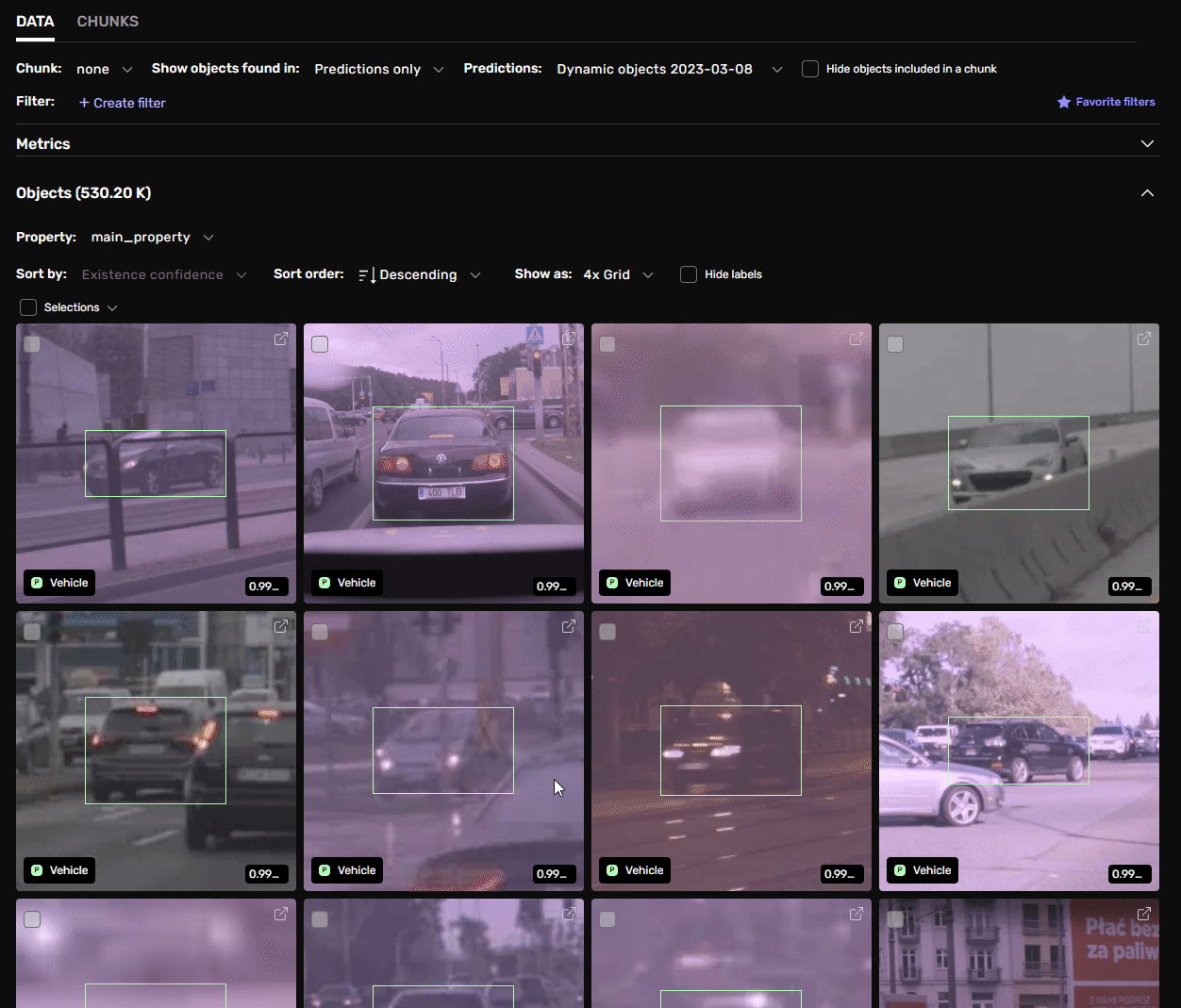This screenshot has height=1008, width=1181.
Task: Select the night-time headlights car card checkbox
Action: pos(607,632)
